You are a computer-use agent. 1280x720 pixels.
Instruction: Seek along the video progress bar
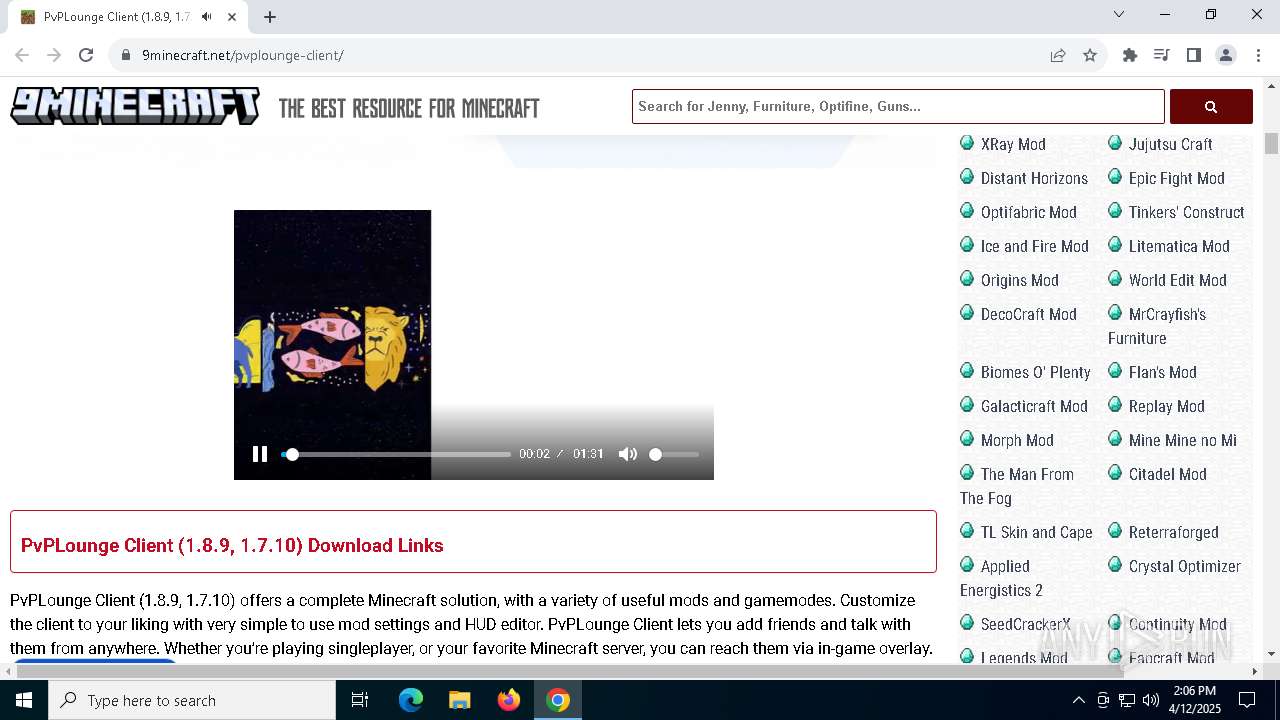point(396,454)
